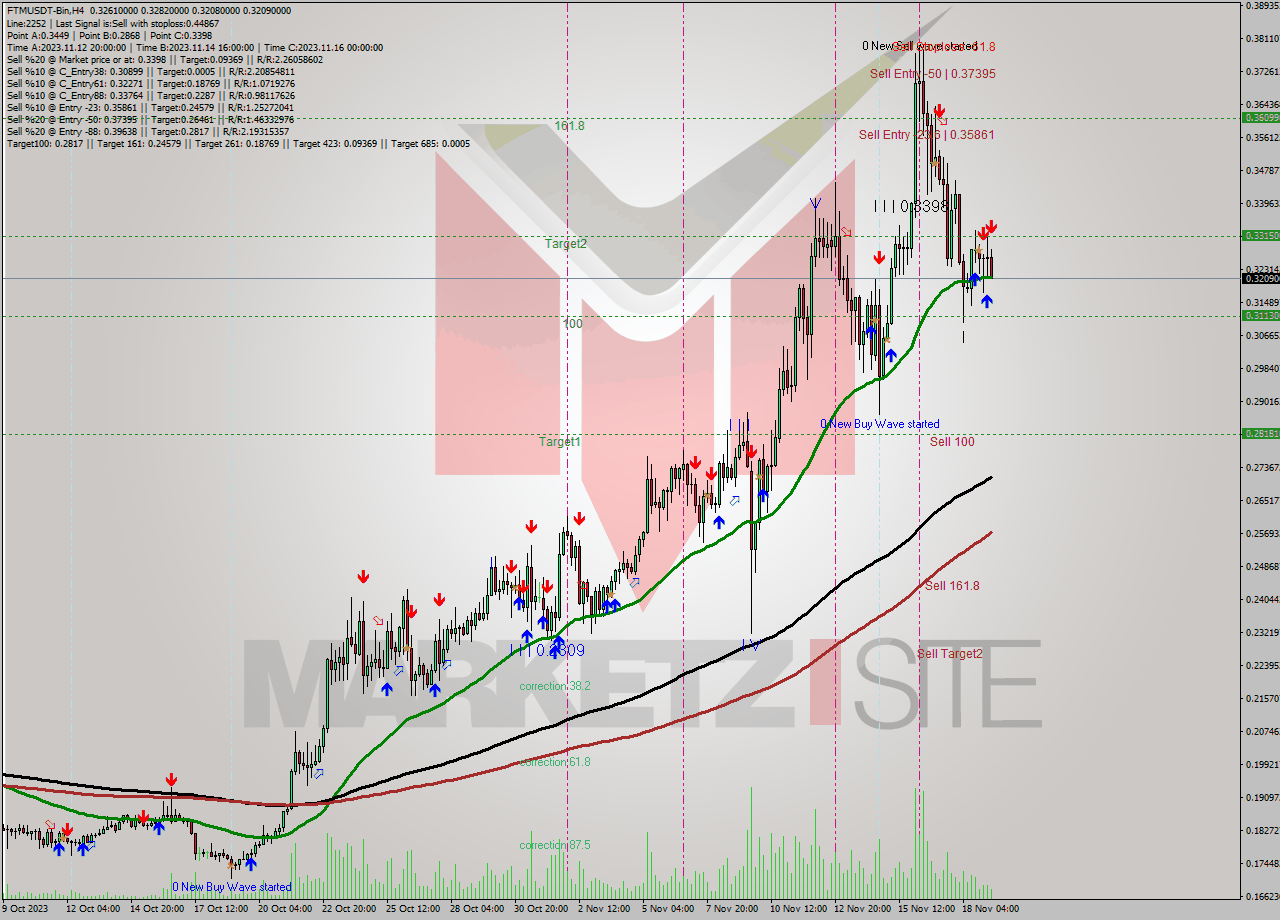
Task: Click the 0.34787 price axis label
Action: point(1262,170)
